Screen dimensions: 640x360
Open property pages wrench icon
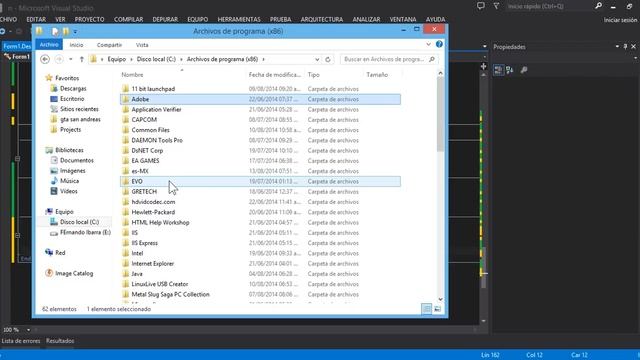pos(524,70)
